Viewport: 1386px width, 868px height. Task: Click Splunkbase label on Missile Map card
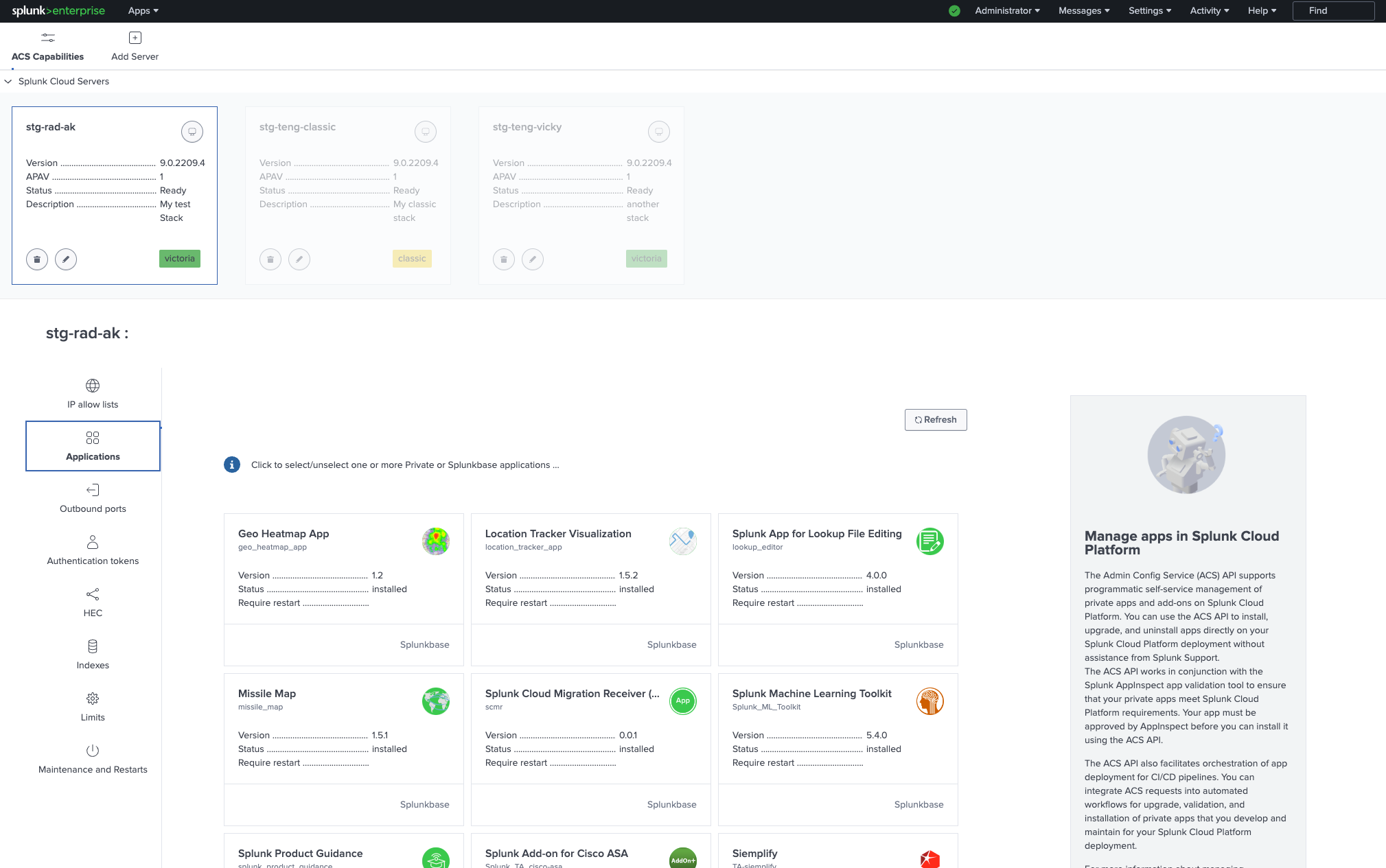click(425, 804)
